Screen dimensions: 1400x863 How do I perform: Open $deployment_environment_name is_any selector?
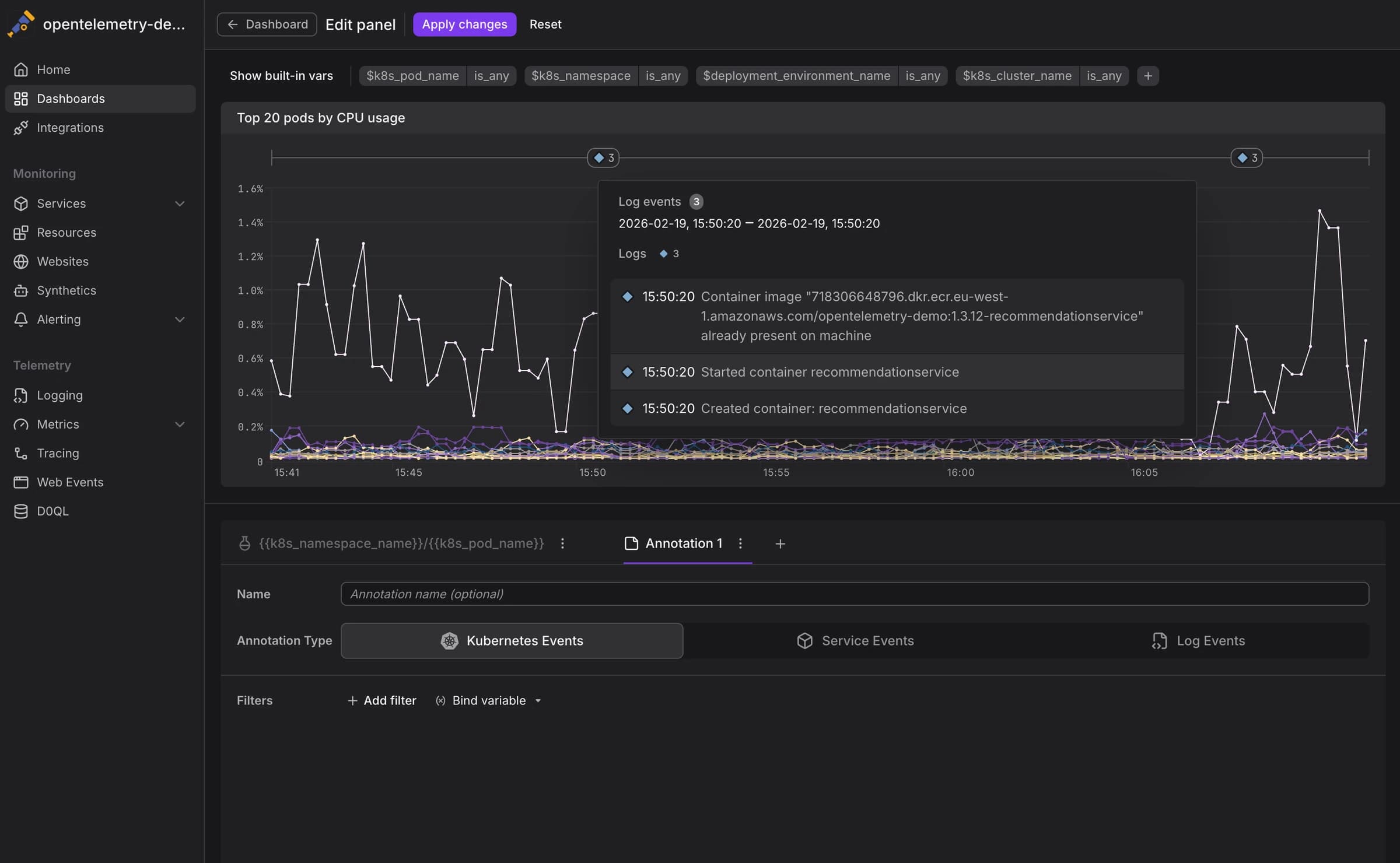923,76
